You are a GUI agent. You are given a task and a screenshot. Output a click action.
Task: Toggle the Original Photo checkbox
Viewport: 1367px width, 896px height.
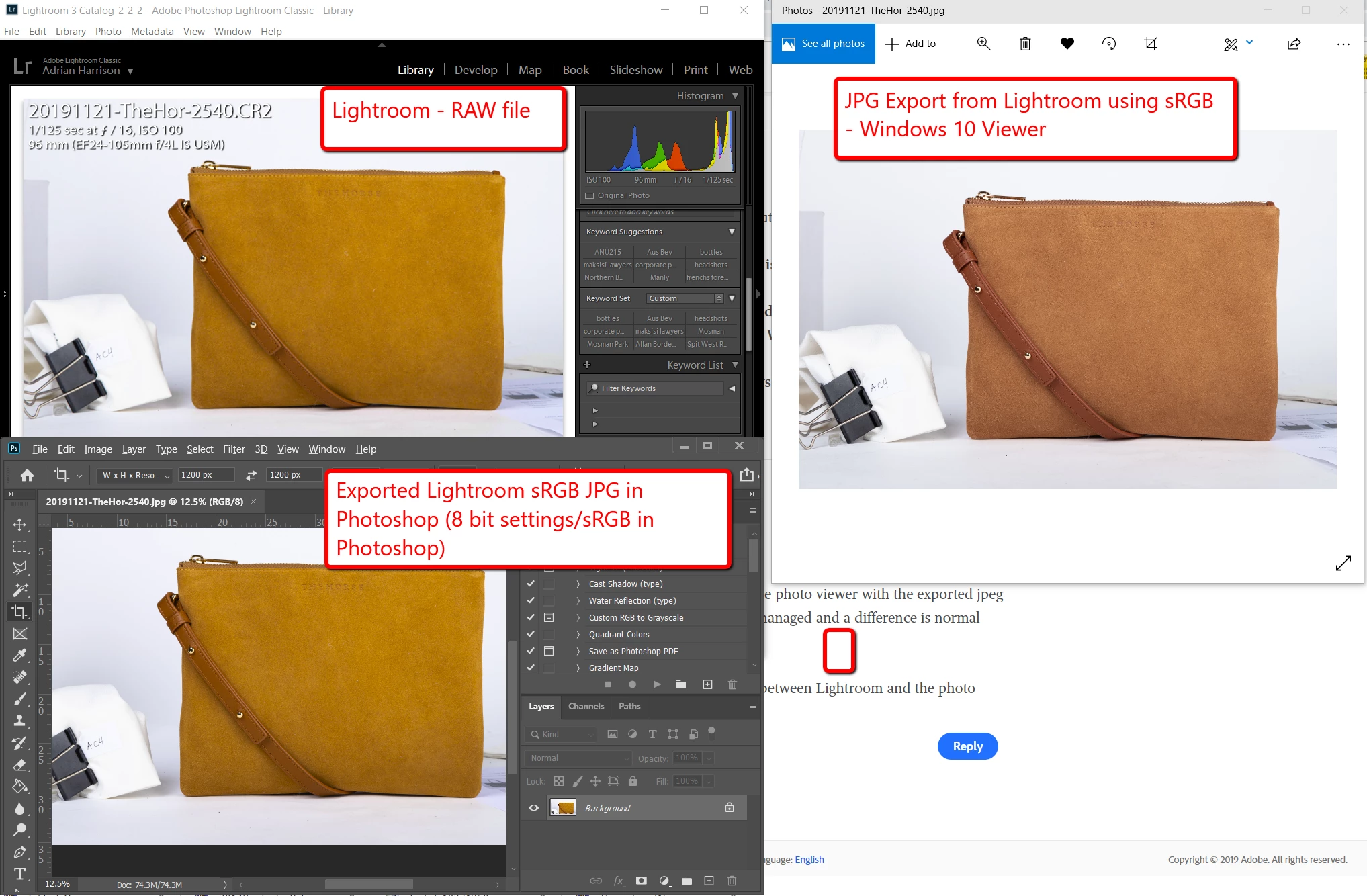(590, 195)
